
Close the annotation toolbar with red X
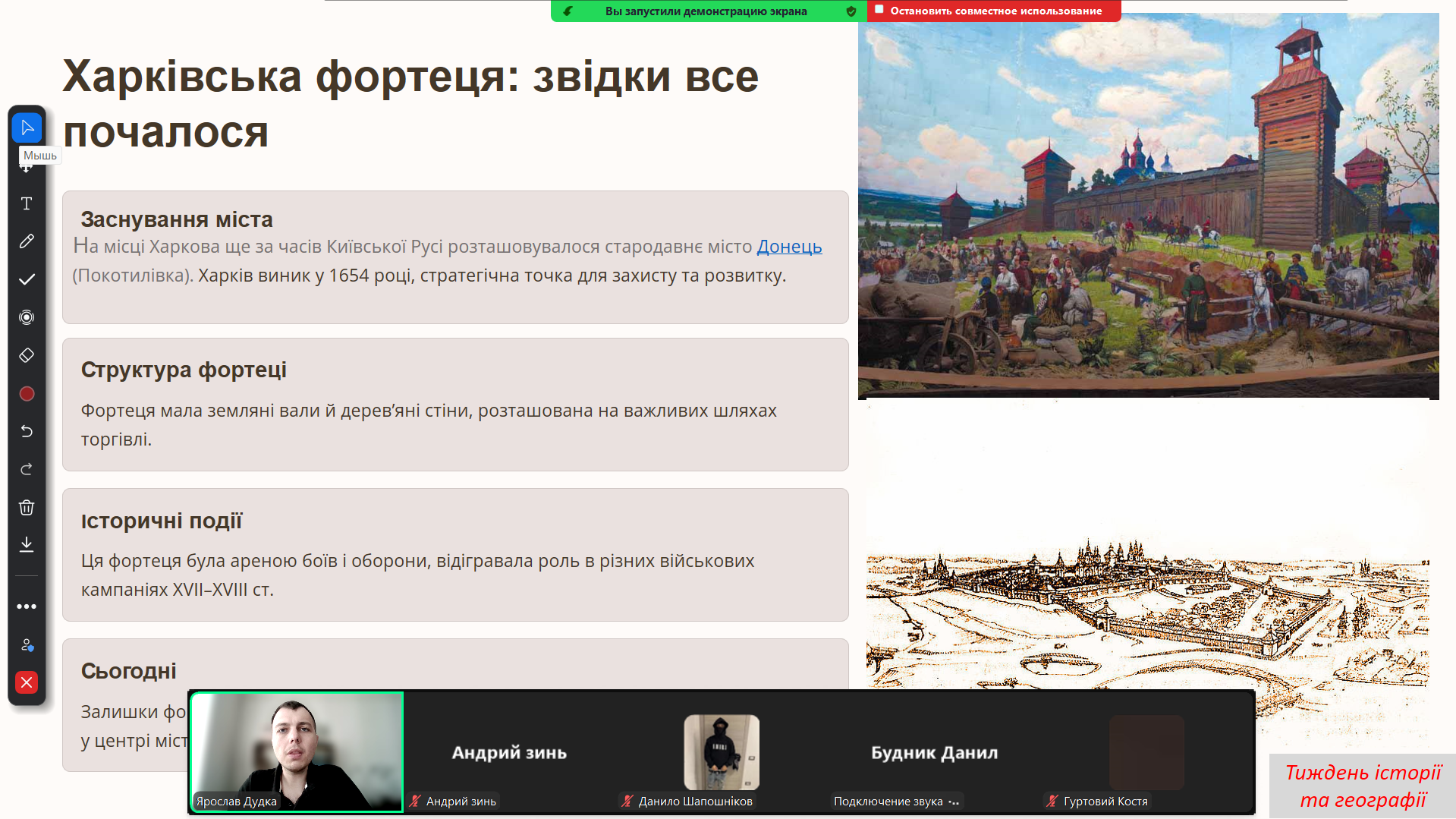[x=27, y=682]
